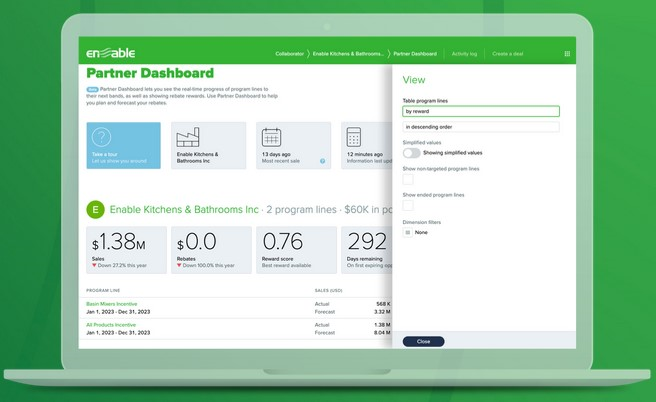The image size is (656, 402).
Task: Click the calculator icon on info card
Action: coord(354,137)
